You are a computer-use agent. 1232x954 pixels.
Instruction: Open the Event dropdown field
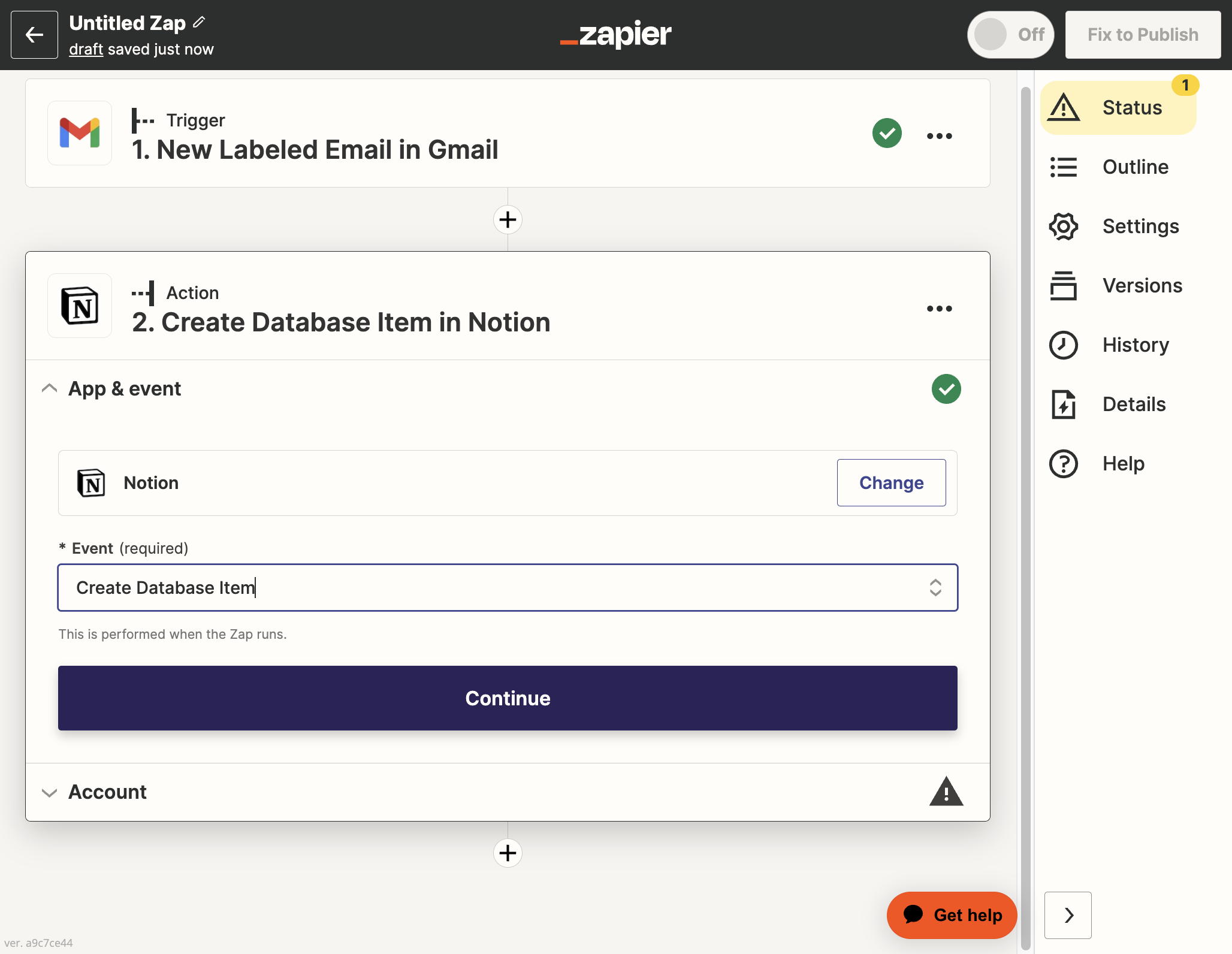[508, 587]
